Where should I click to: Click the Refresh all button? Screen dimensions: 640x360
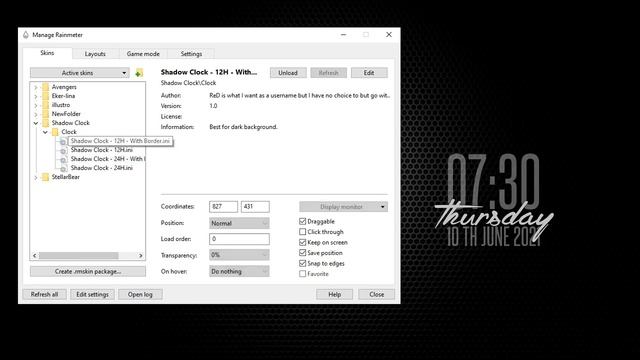coord(44,294)
